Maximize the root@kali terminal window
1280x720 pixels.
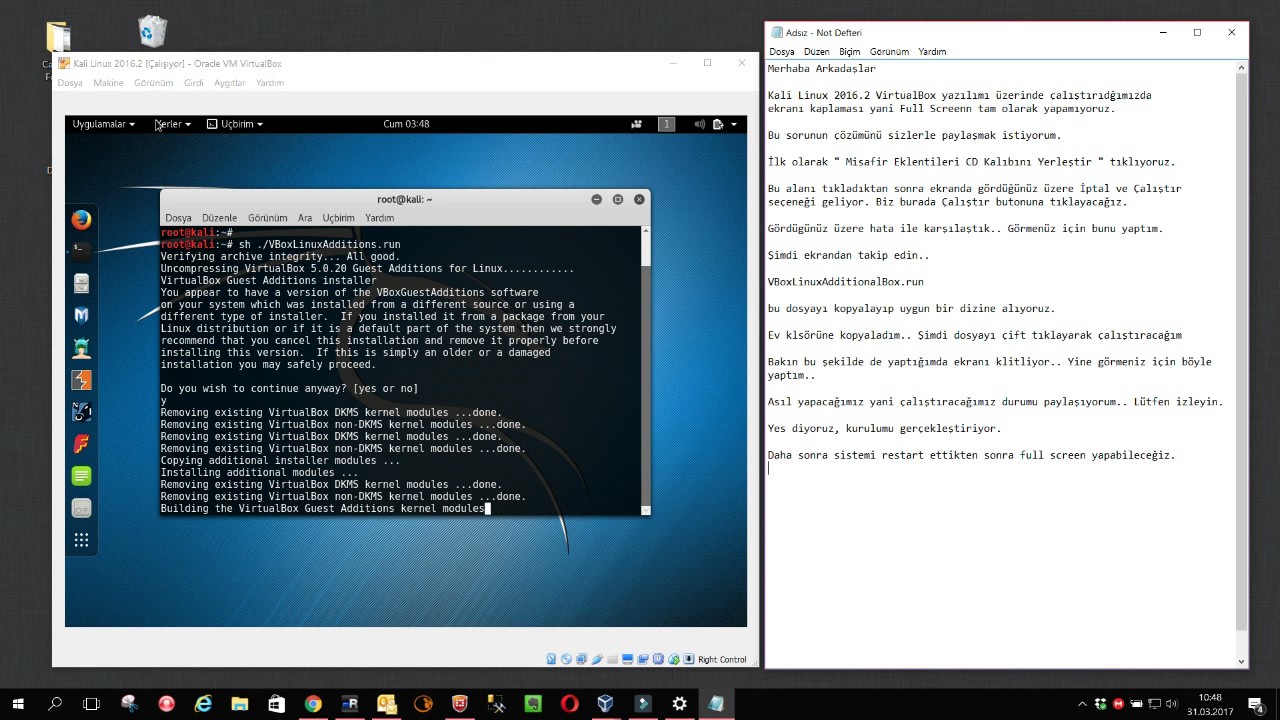[617, 199]
